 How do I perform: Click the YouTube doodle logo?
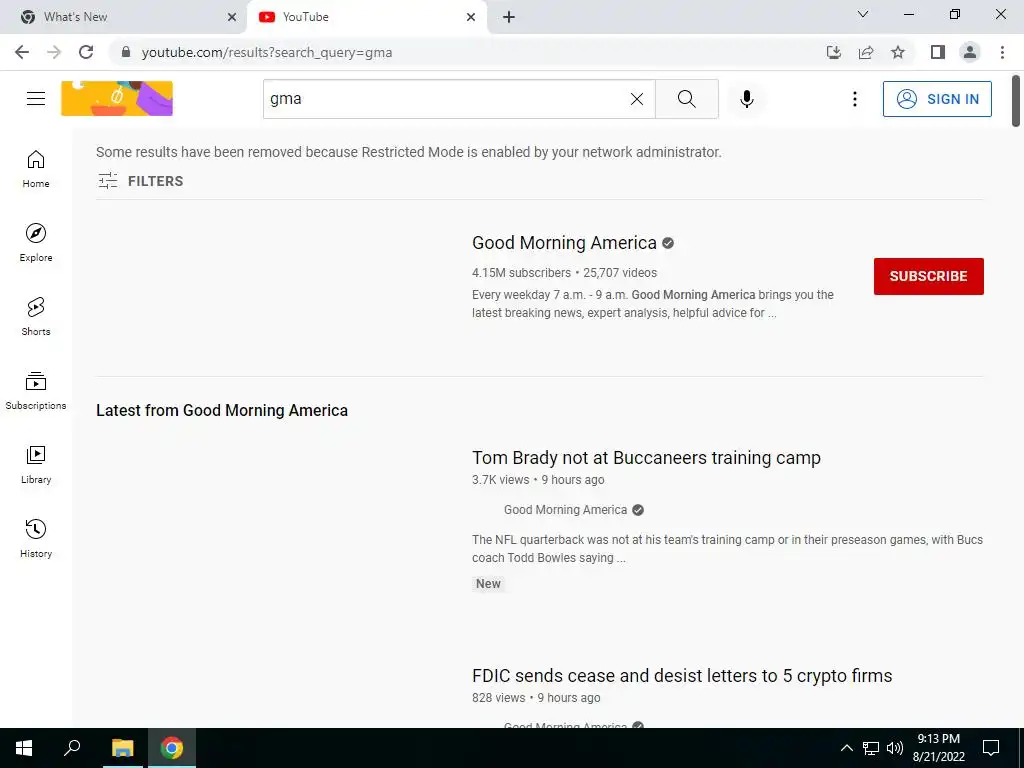tap(117, 99)
